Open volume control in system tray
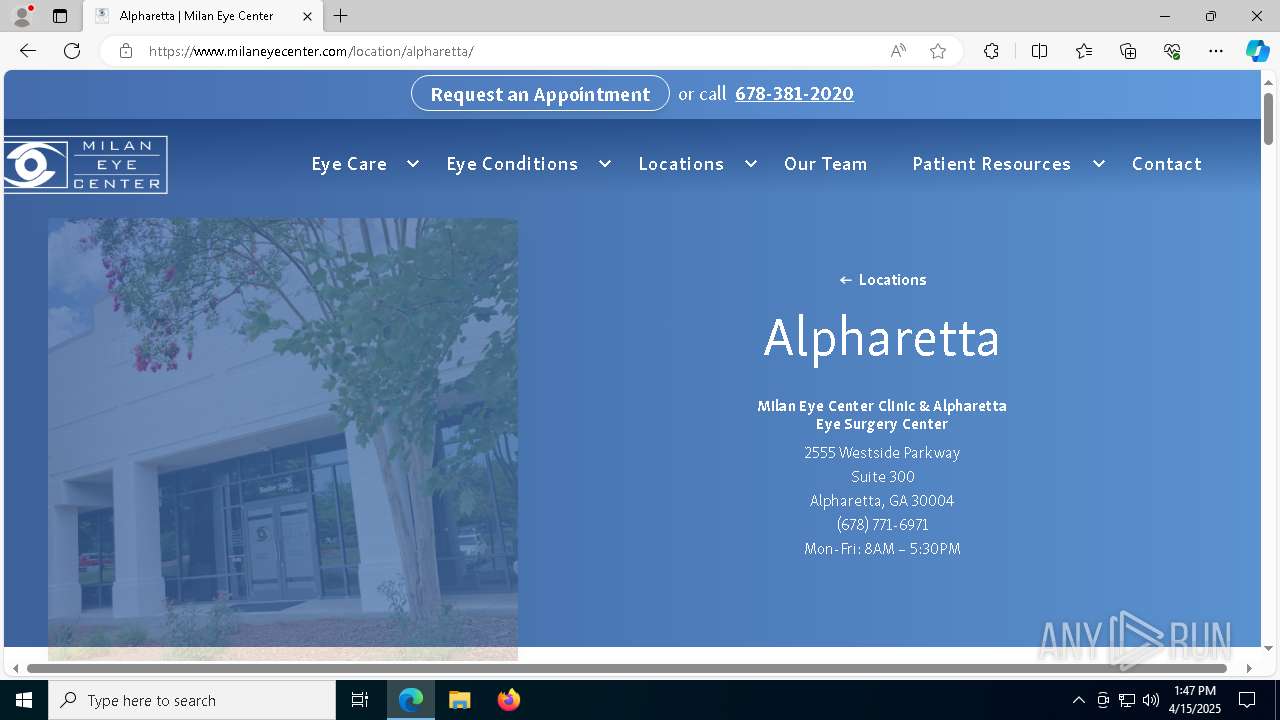This screenshot has width=1280, height=720. click(x=1150, y=700)
